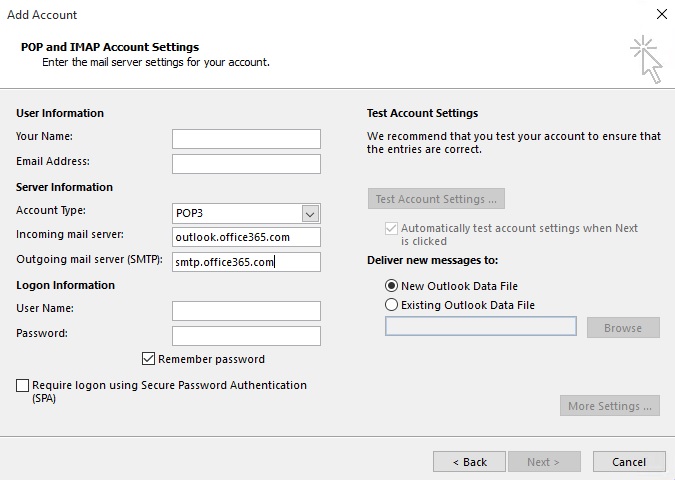Choose Existing Outlook Data File option

point(391,305)
